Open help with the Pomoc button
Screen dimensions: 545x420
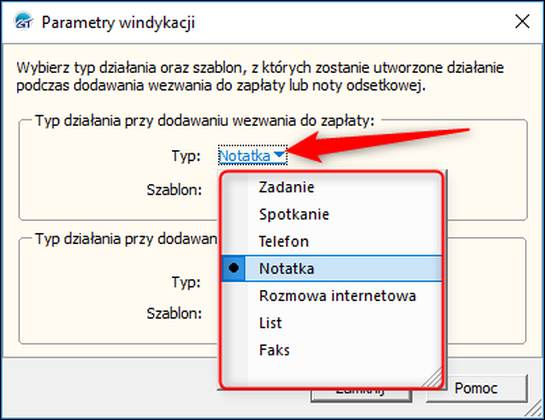tap(476, 388)
